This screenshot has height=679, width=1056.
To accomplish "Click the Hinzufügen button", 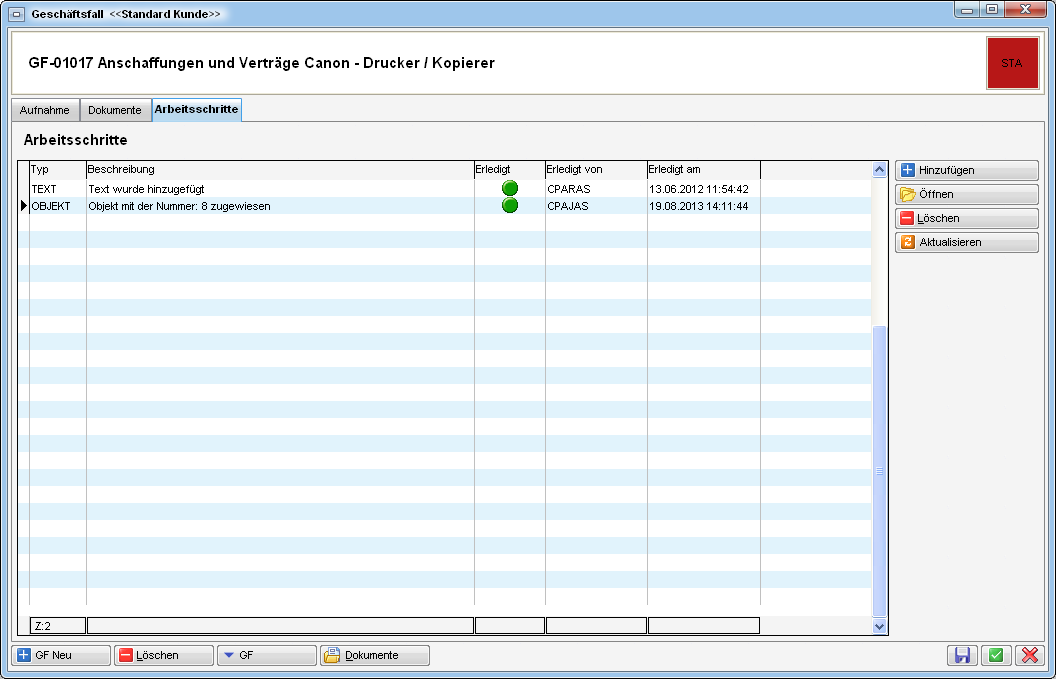I will tap(966, 170).
